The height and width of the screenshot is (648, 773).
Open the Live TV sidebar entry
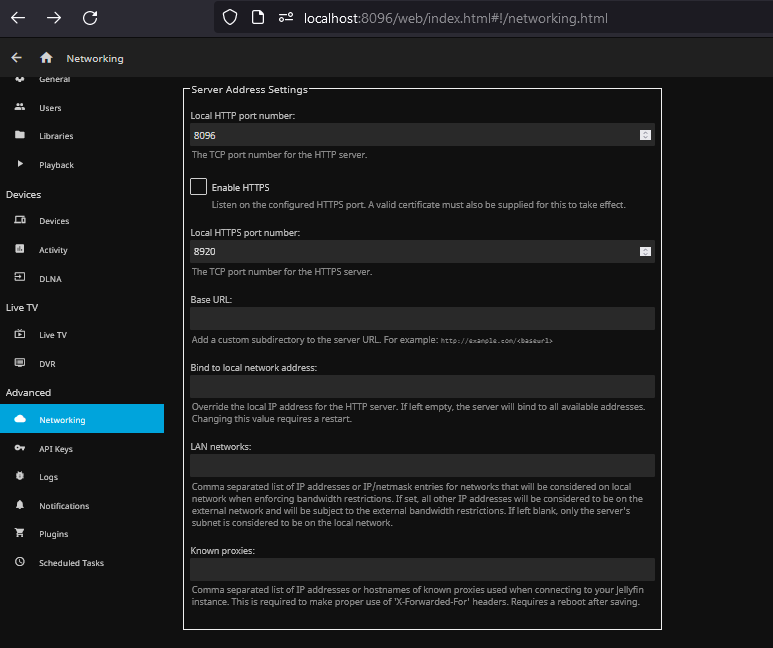(x=52, y=335)
